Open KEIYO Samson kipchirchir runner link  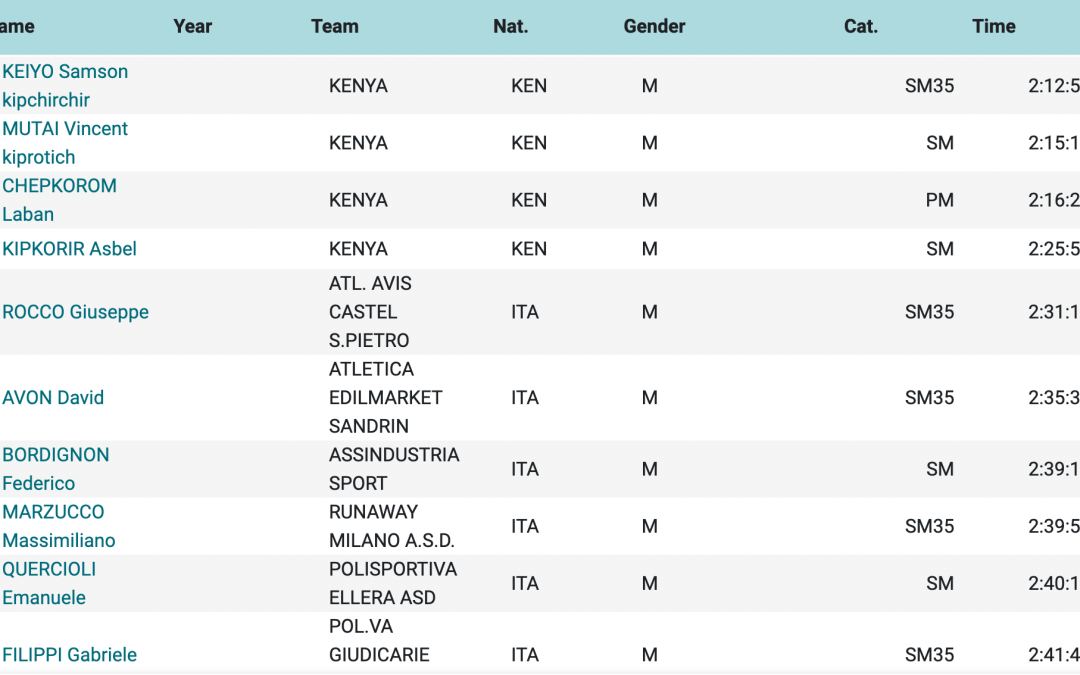[x=65, y=85]
